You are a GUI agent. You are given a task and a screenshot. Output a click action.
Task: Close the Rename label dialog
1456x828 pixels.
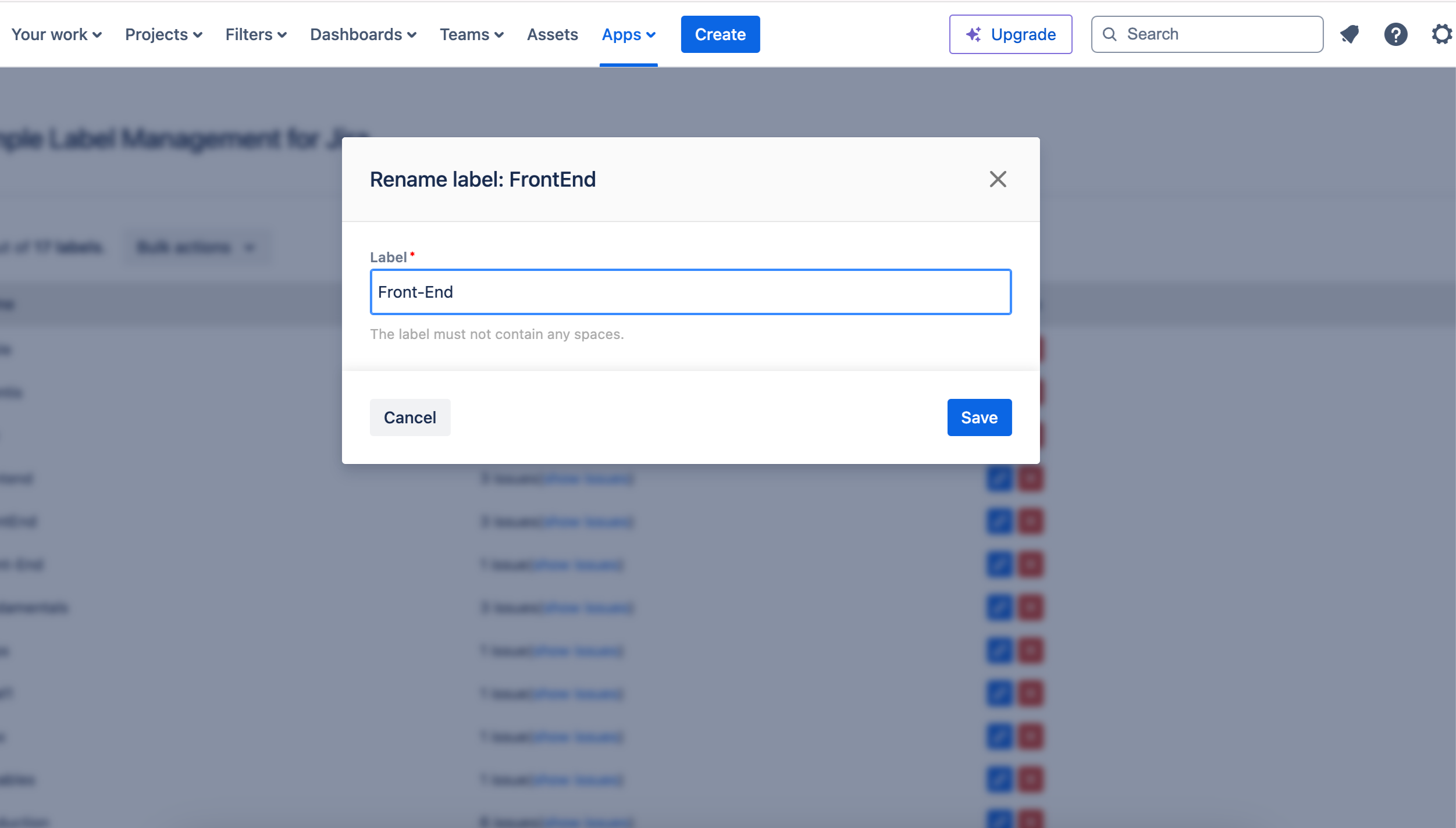pyautogui.click(x=998, y=179)
